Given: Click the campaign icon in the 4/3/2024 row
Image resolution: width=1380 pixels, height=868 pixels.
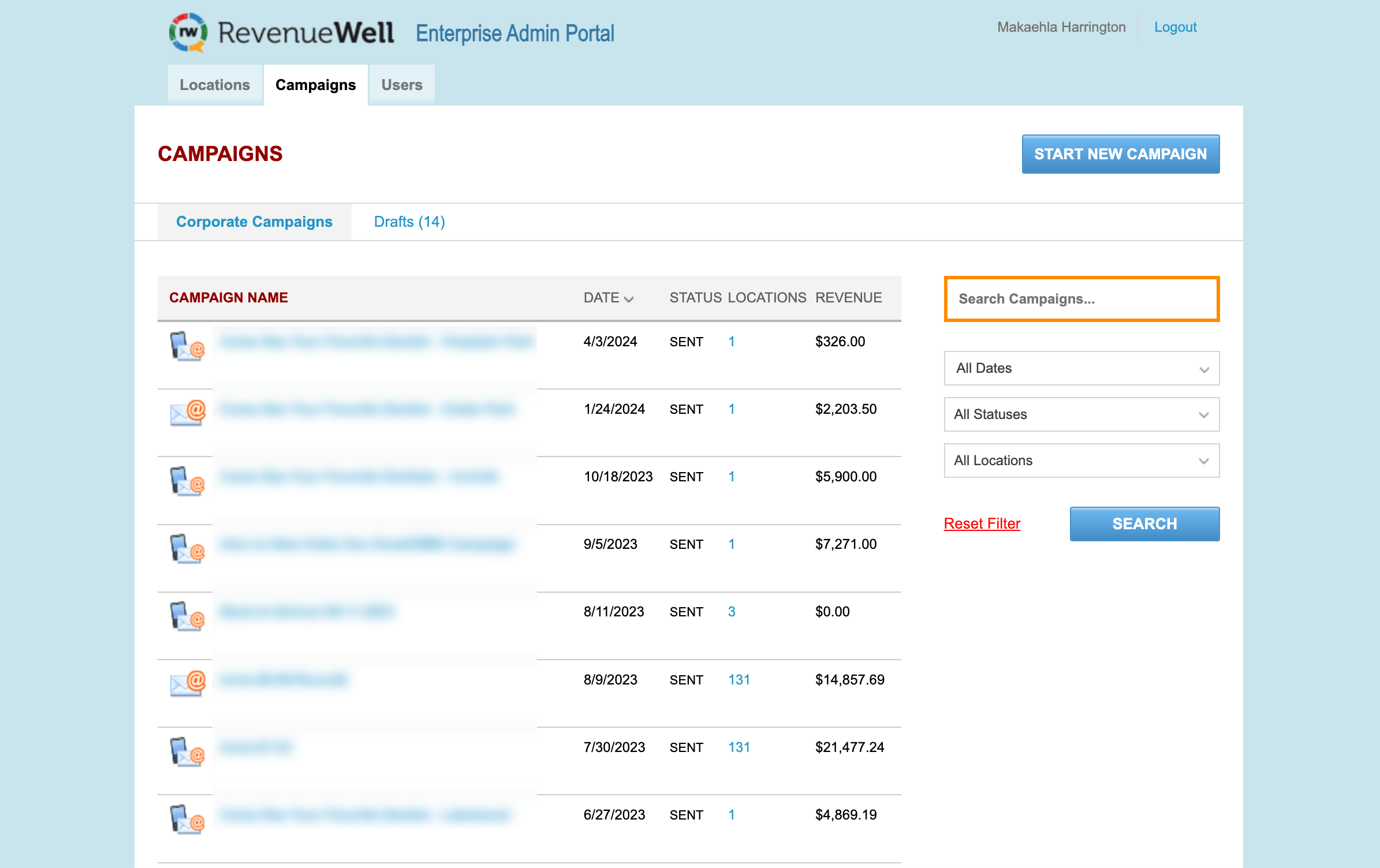Looking at the screenshot, I should click(187, 346).
